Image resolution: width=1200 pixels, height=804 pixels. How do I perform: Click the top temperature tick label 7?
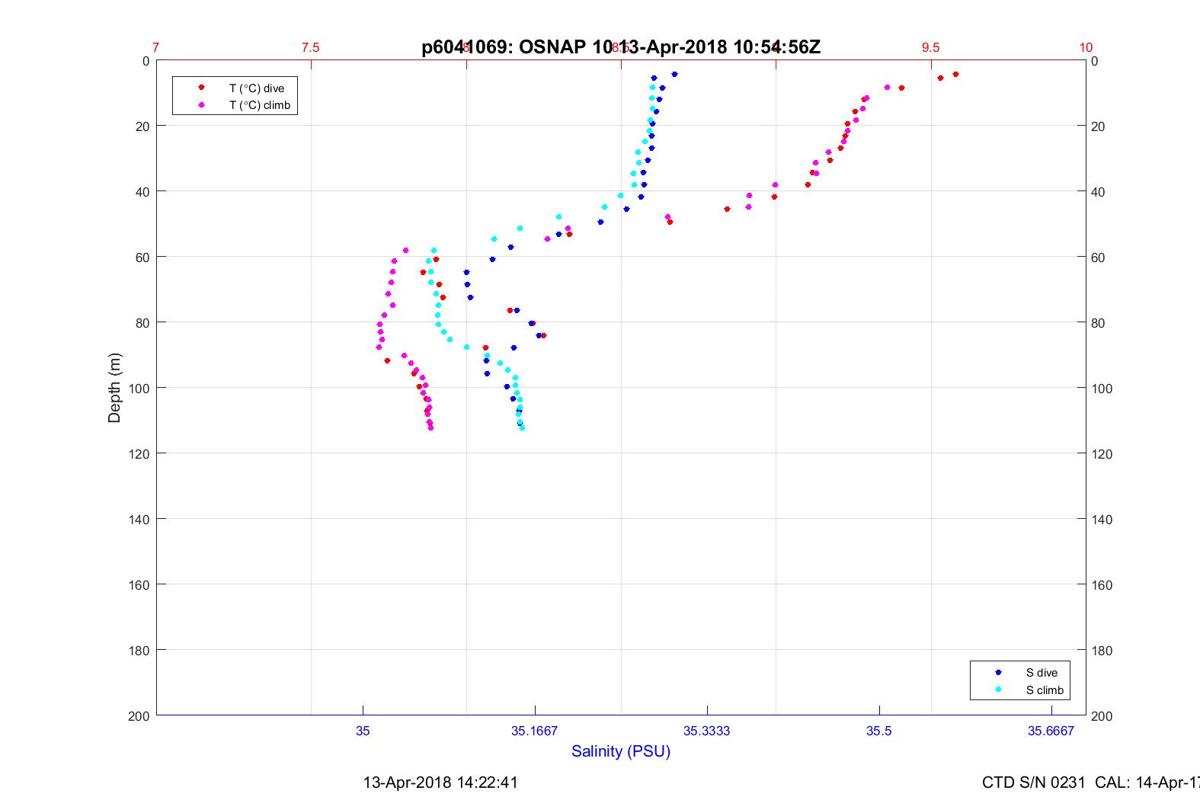coord(156,47)
